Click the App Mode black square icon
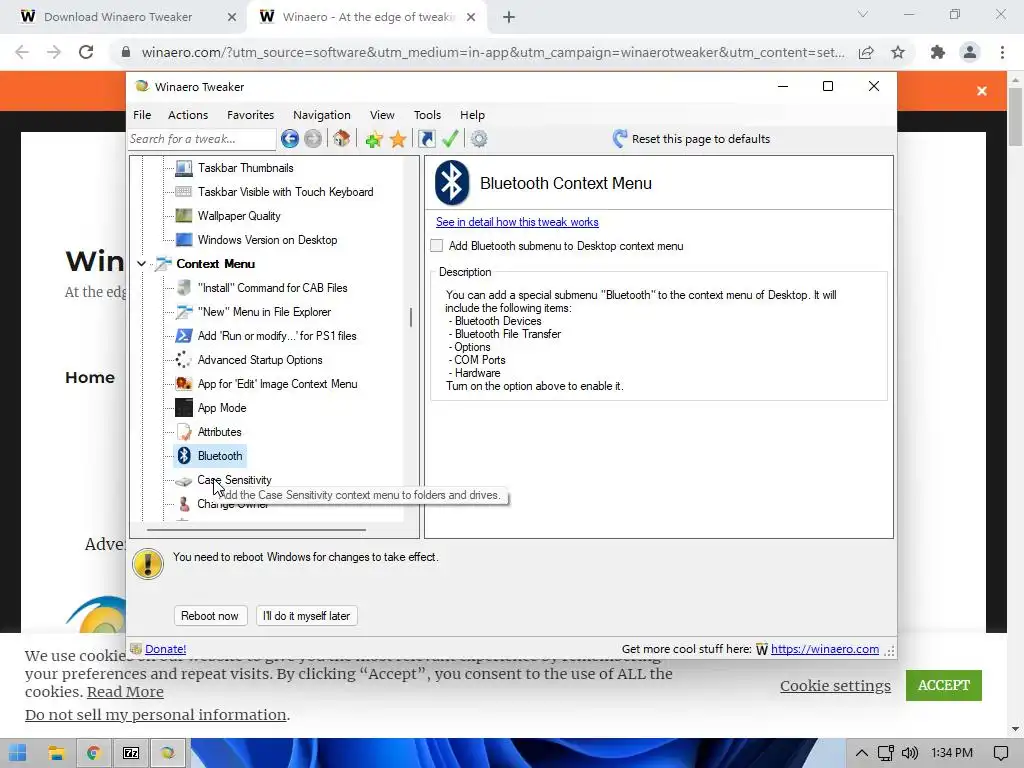Image resolution: width=1024 pixels, height=768 pixels. tap(184, 408)
